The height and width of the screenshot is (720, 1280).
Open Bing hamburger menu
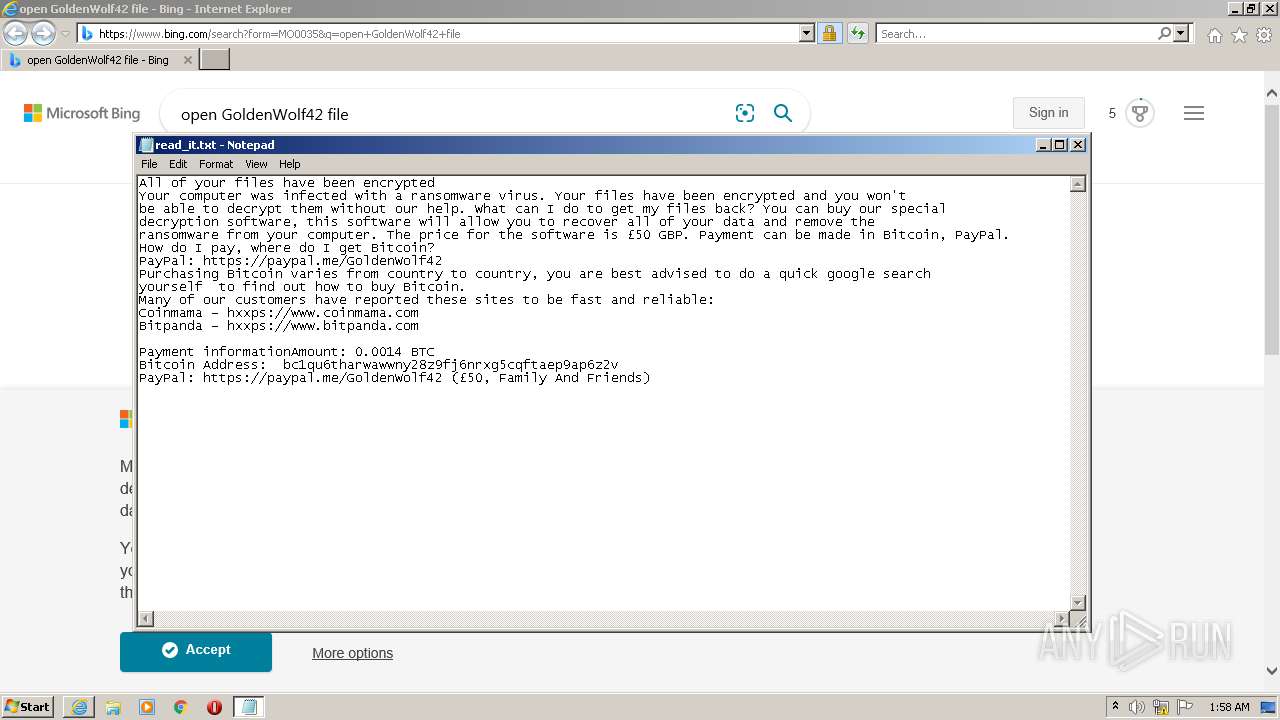tap(1194, 113)
